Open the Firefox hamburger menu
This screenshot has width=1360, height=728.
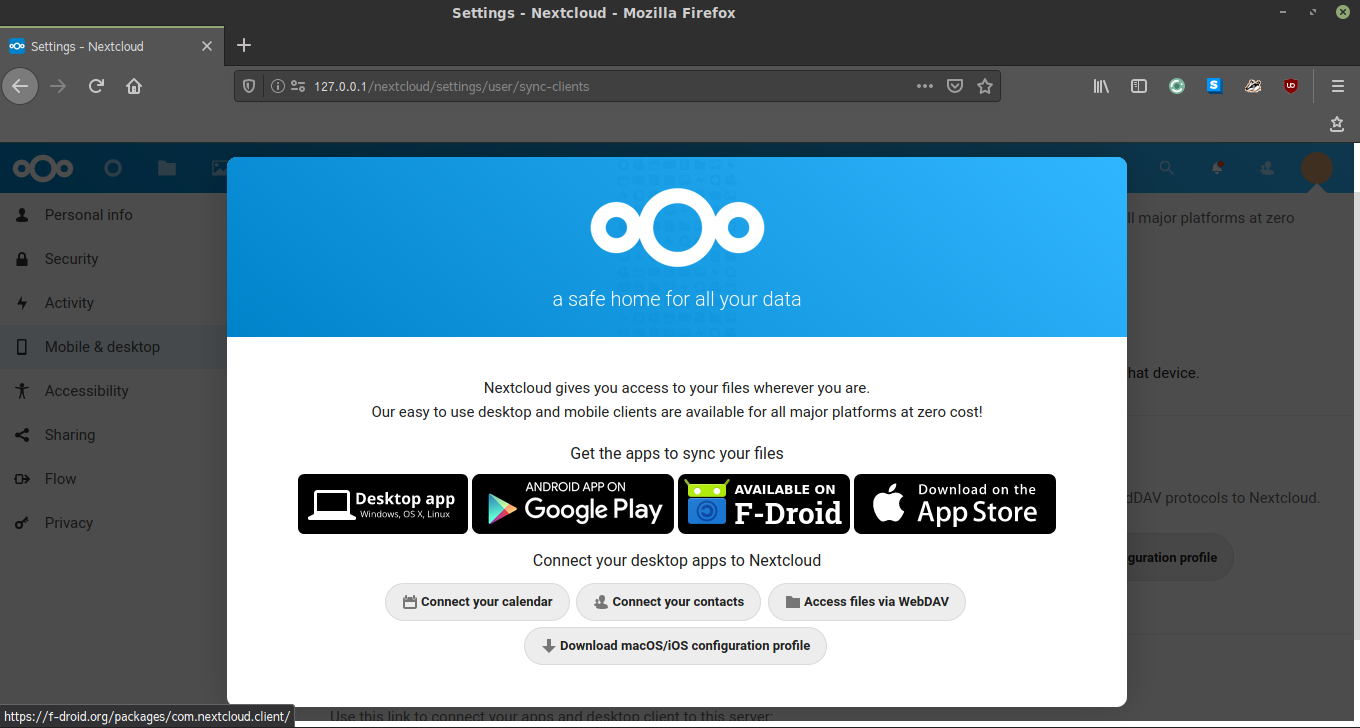(x=1338, y=86)
